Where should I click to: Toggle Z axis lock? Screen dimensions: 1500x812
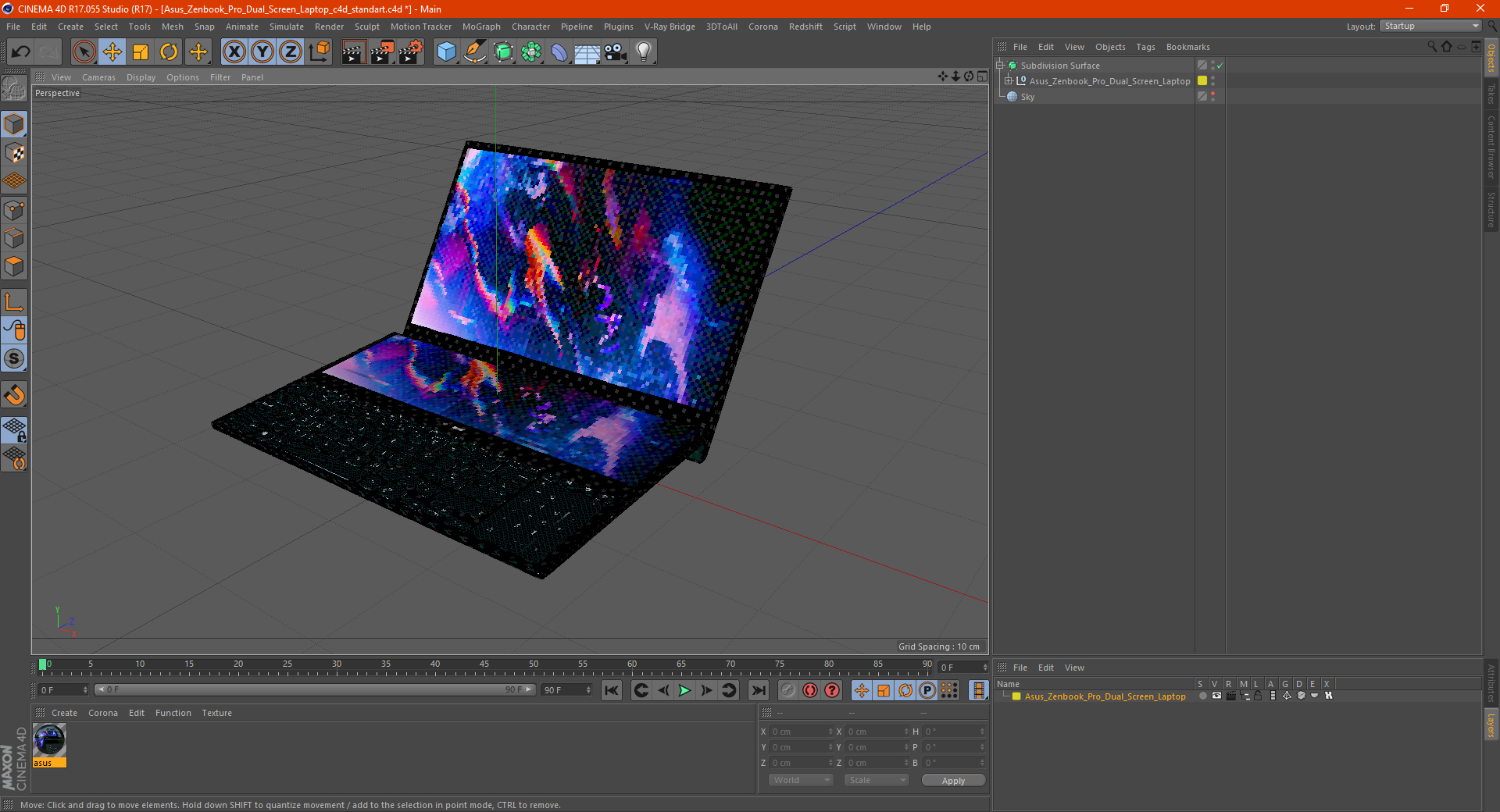click(x=291, y=52)
